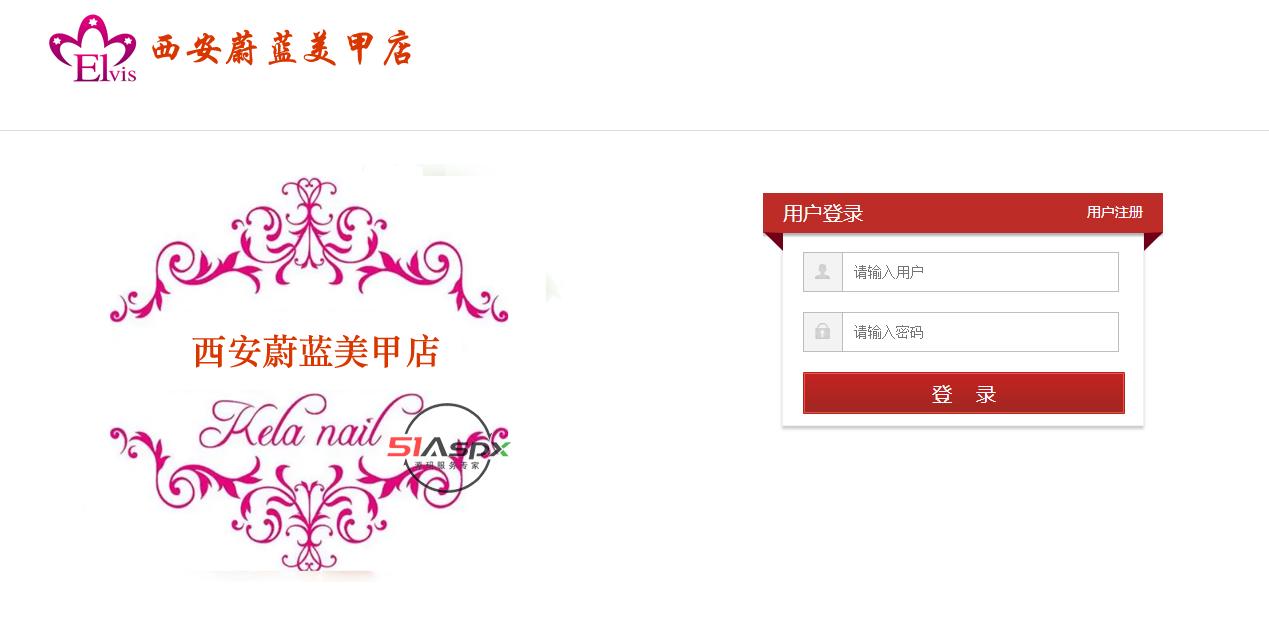The height and width of the screenshot is (620, 1269).
Task: Focus the 请输入密码 password field
Action: tap(980, 332)
